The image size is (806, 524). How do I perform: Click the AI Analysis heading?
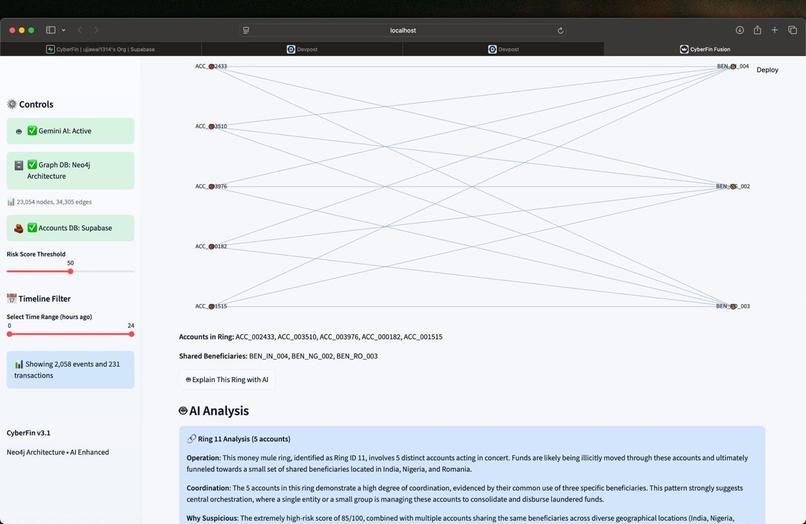[x=219, y=411]
